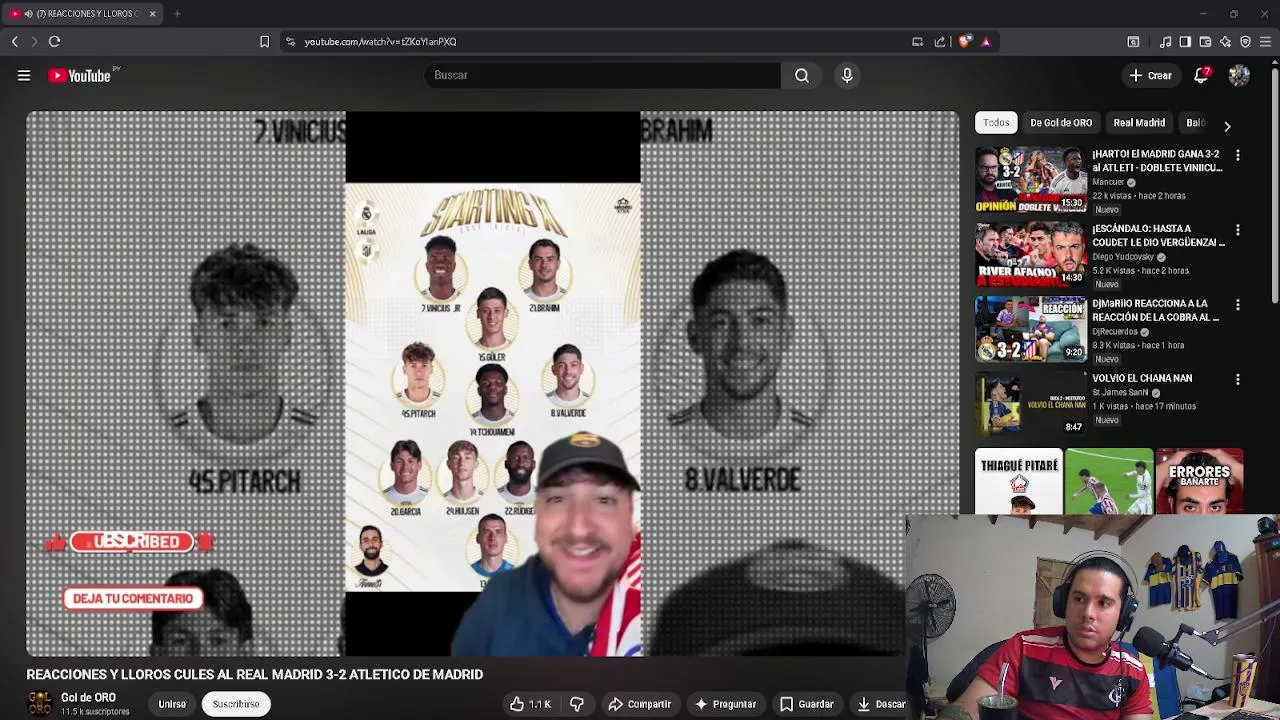Open options for ¡HARTO! El Madrid video
The width and height of the screenshot is (1280, 720).
point(1238,156)
